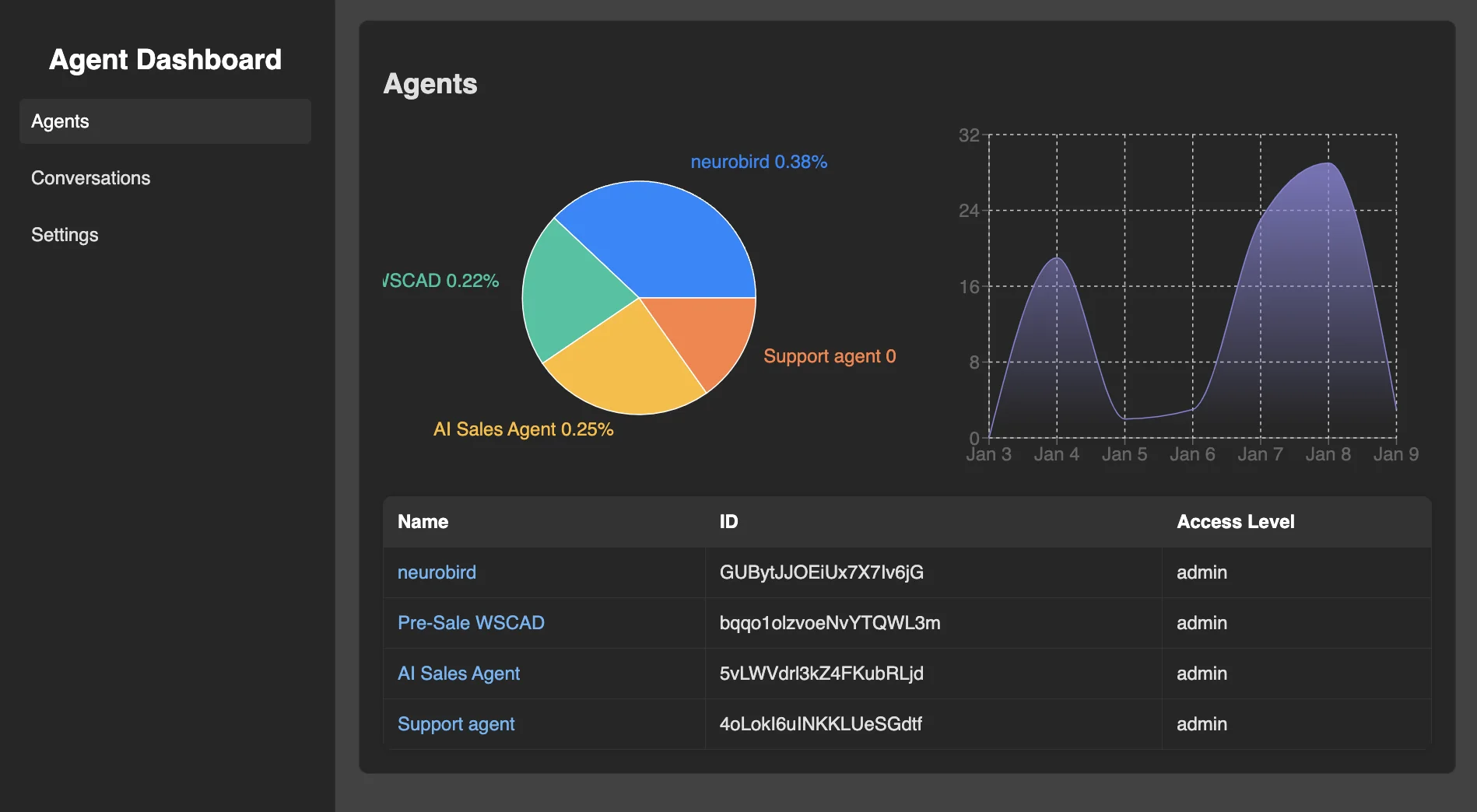1477x812 pixels.
Task: Click the Jan 5 axis label
Action: click(1124, 454)
